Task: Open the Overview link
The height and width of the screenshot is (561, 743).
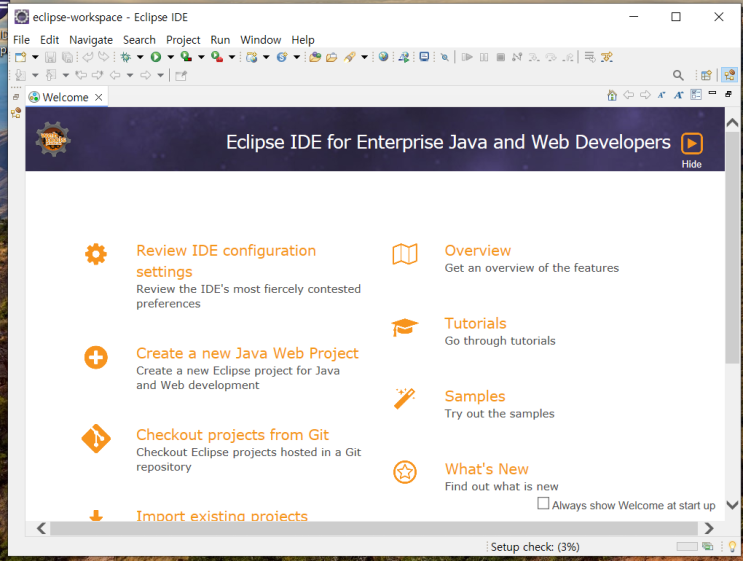Action: point(478,251)
